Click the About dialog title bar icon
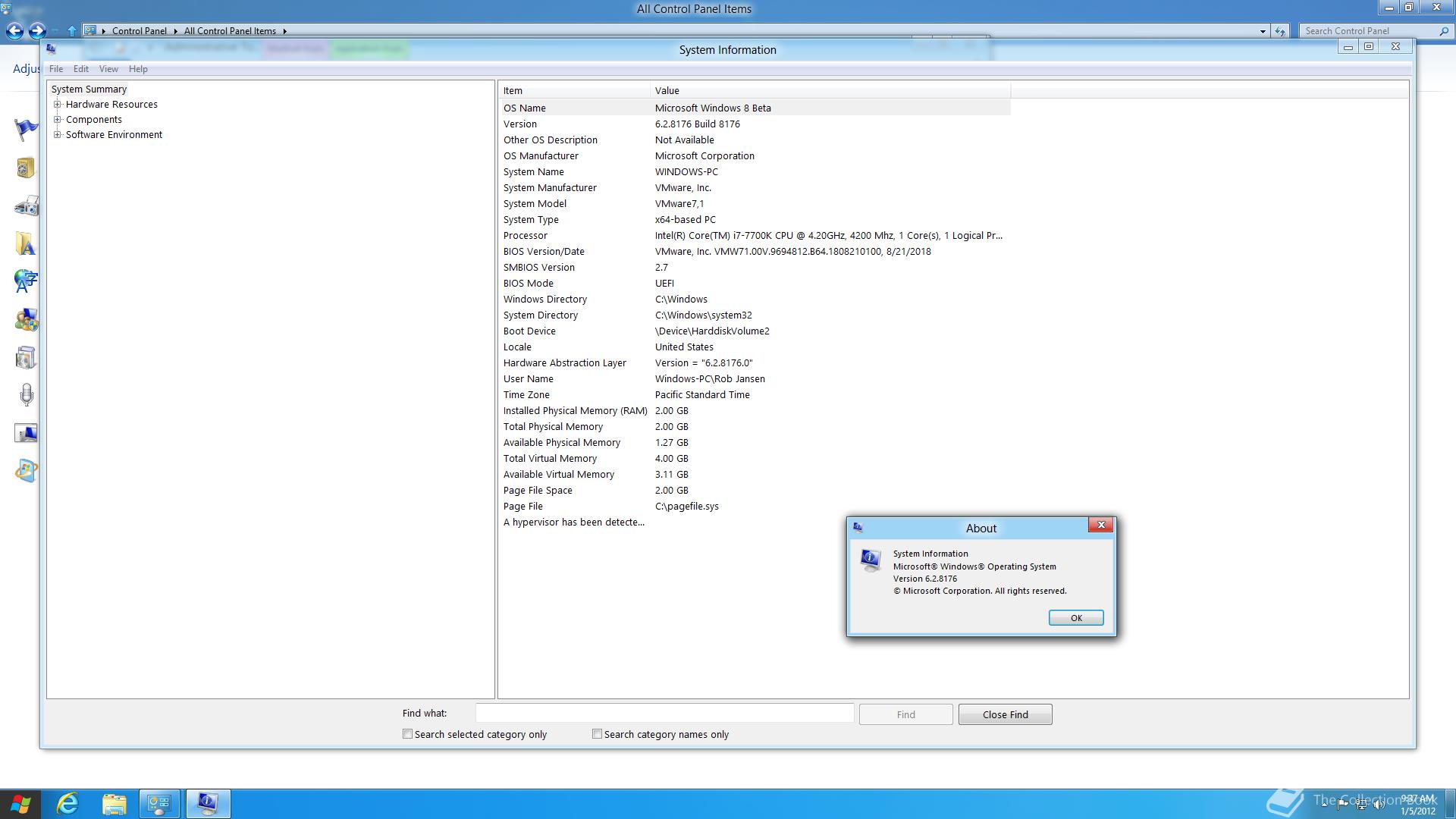The width and height of the screenshot is (1456, 819). [858, 528]
